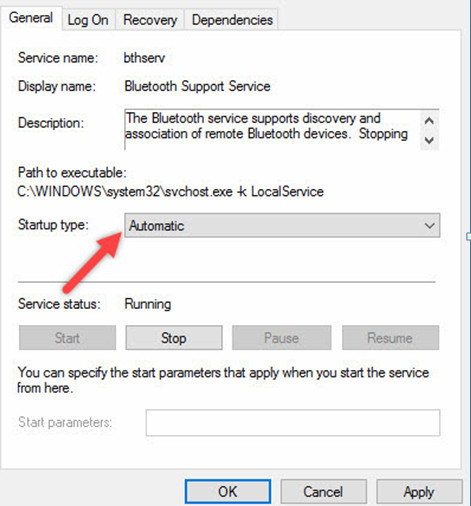Open the Log On tab

coord(88,20)
